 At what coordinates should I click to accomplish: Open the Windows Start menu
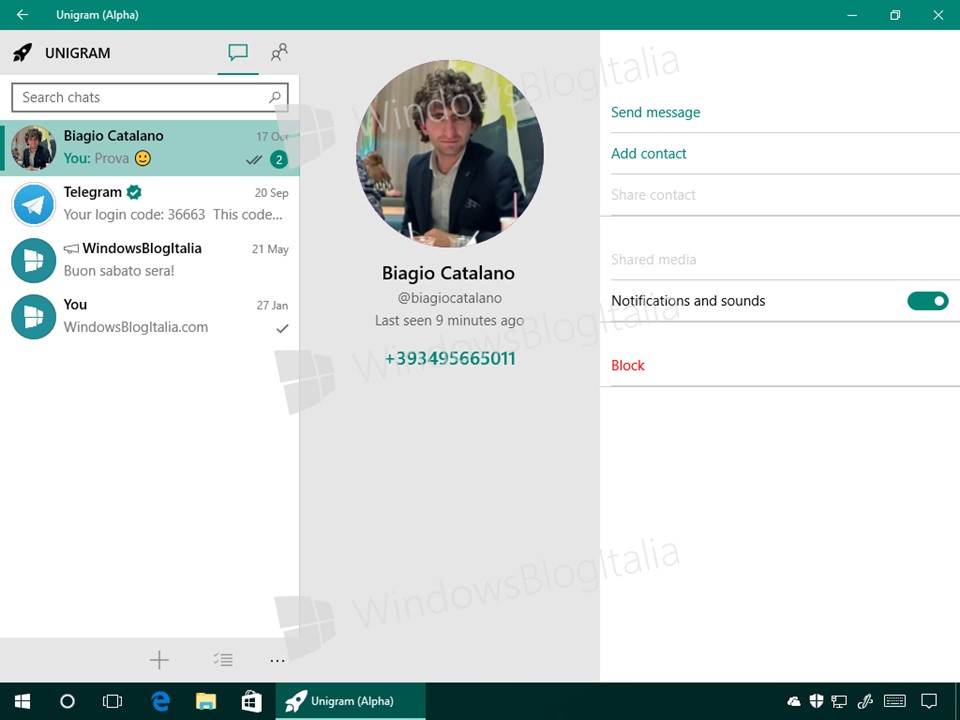23,701
